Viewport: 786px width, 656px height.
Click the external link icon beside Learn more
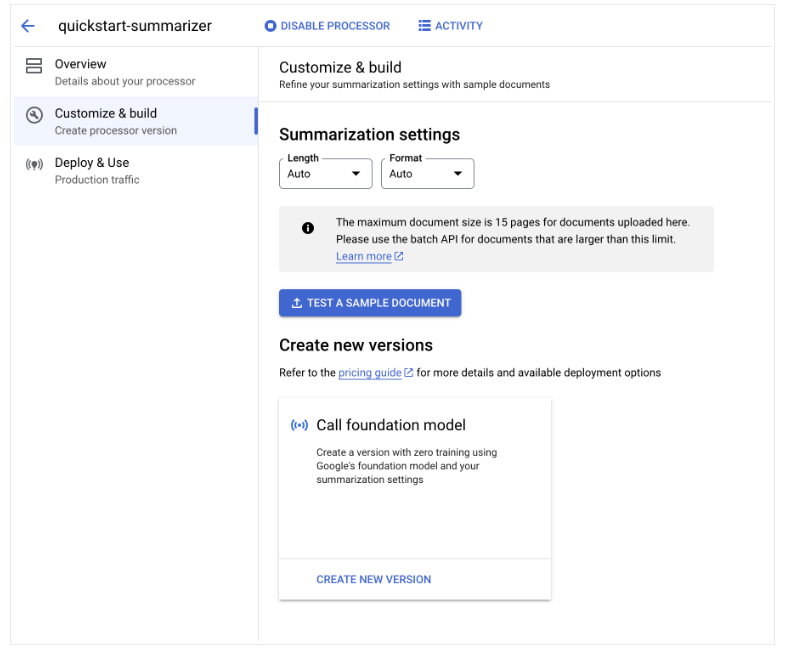click(399, 257)
